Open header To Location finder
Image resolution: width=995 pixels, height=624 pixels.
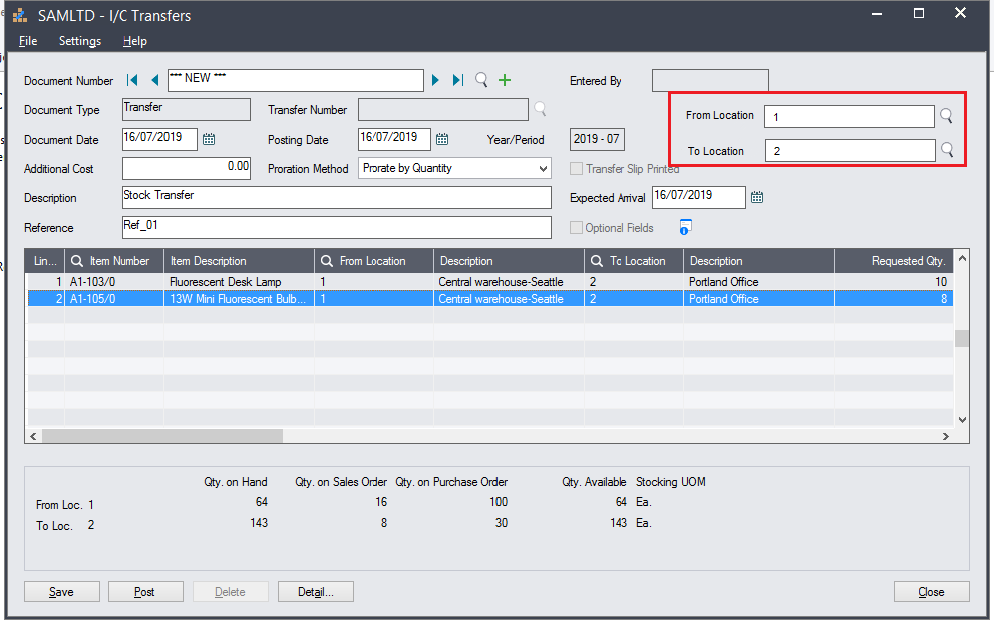click(947, 150)
